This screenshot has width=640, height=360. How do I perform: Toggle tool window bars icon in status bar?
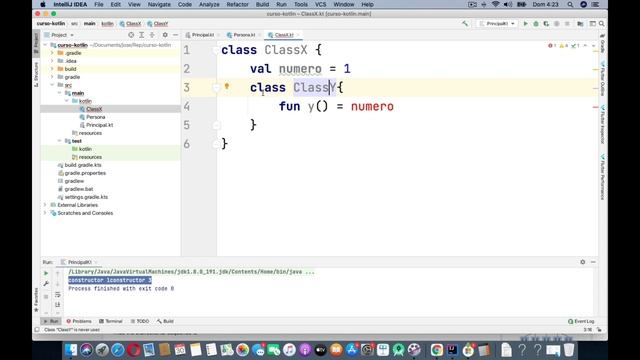click(37, 329)
